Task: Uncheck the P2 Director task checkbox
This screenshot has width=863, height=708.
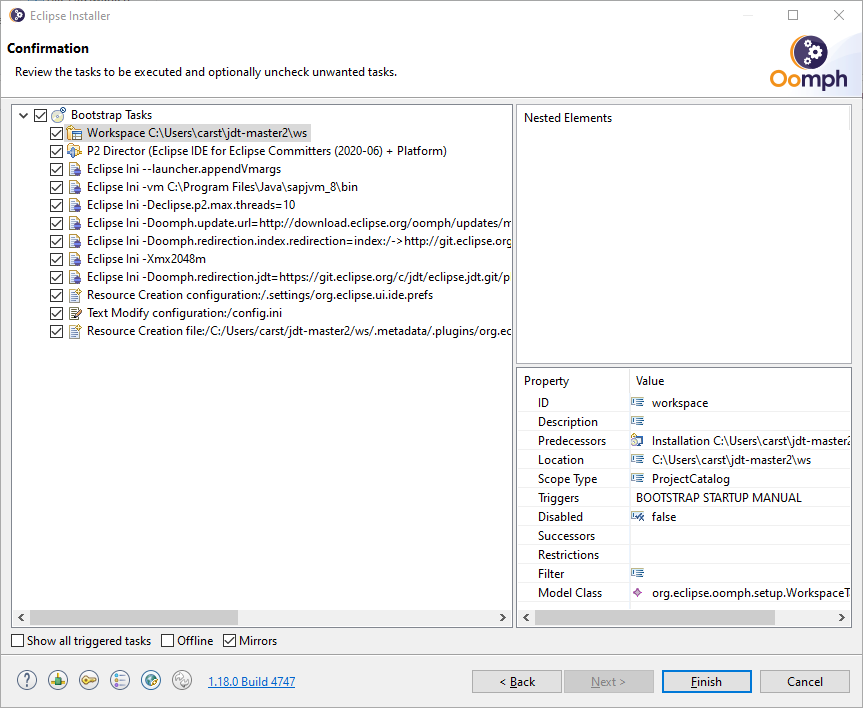Action: pos(56,151)
